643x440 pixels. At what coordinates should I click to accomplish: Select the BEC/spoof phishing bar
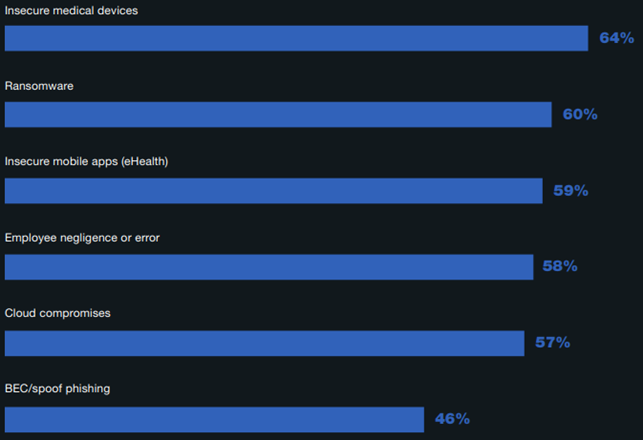pyautogui.click(x=214, y=419)
